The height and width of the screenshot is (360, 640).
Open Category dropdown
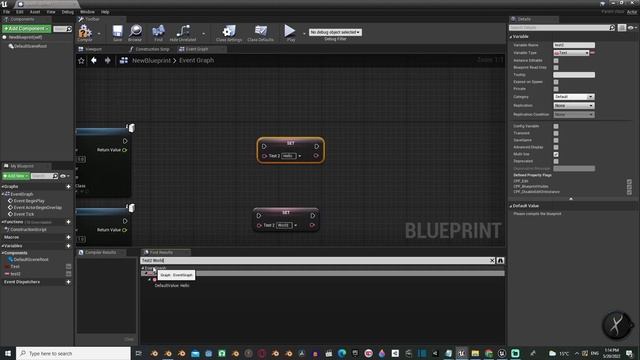(x=574, y=97)
